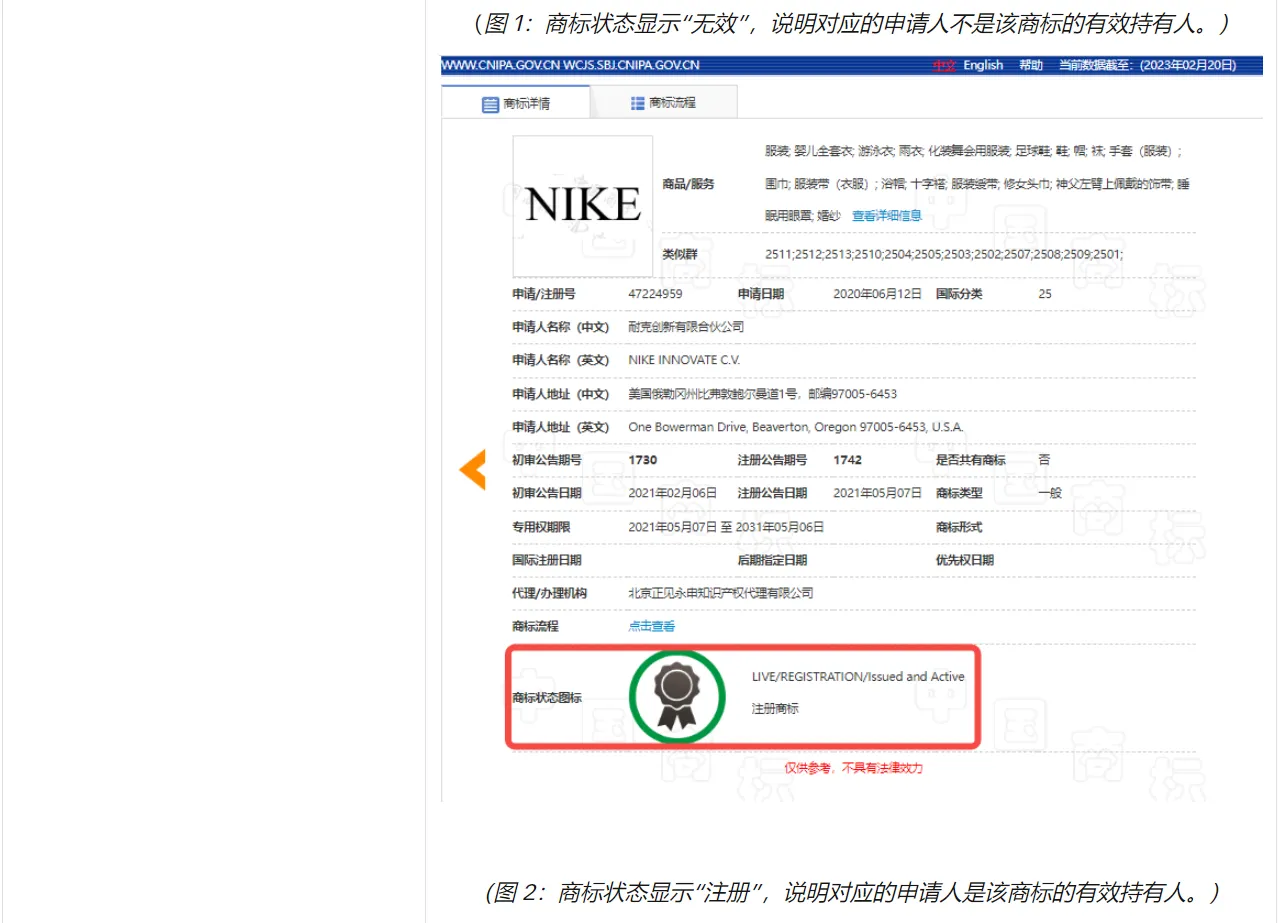Click the NIKE trademark image
The width and height of the screenshot is (1278, 923).
tap(583, 206)
